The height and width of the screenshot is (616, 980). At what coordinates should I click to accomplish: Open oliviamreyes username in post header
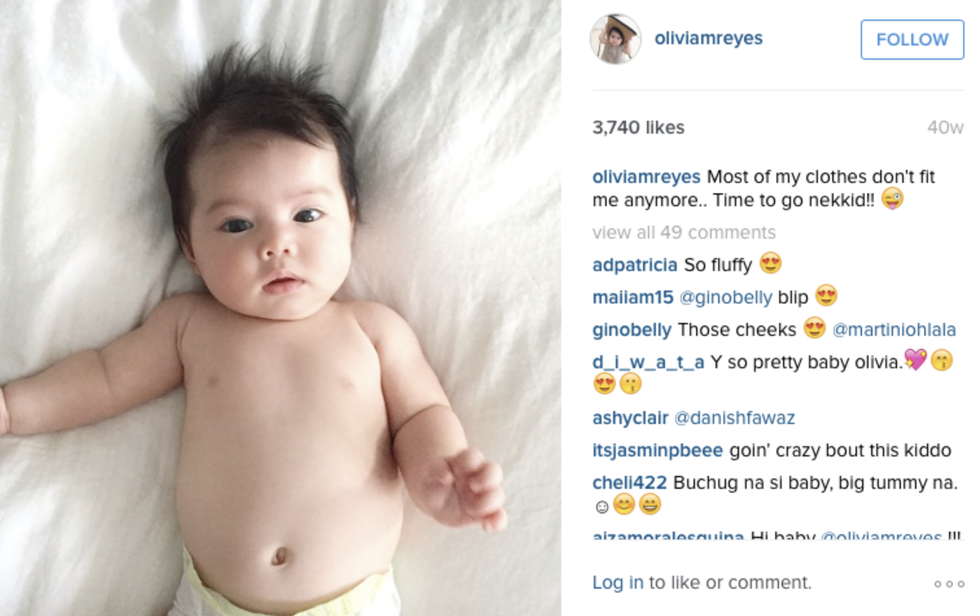(x=708, y=38)
